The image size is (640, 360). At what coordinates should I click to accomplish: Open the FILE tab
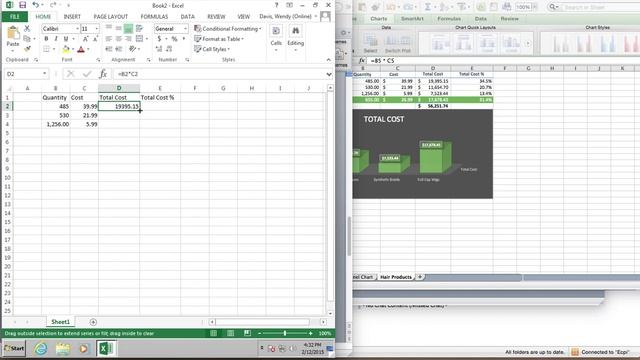(15, 16)
